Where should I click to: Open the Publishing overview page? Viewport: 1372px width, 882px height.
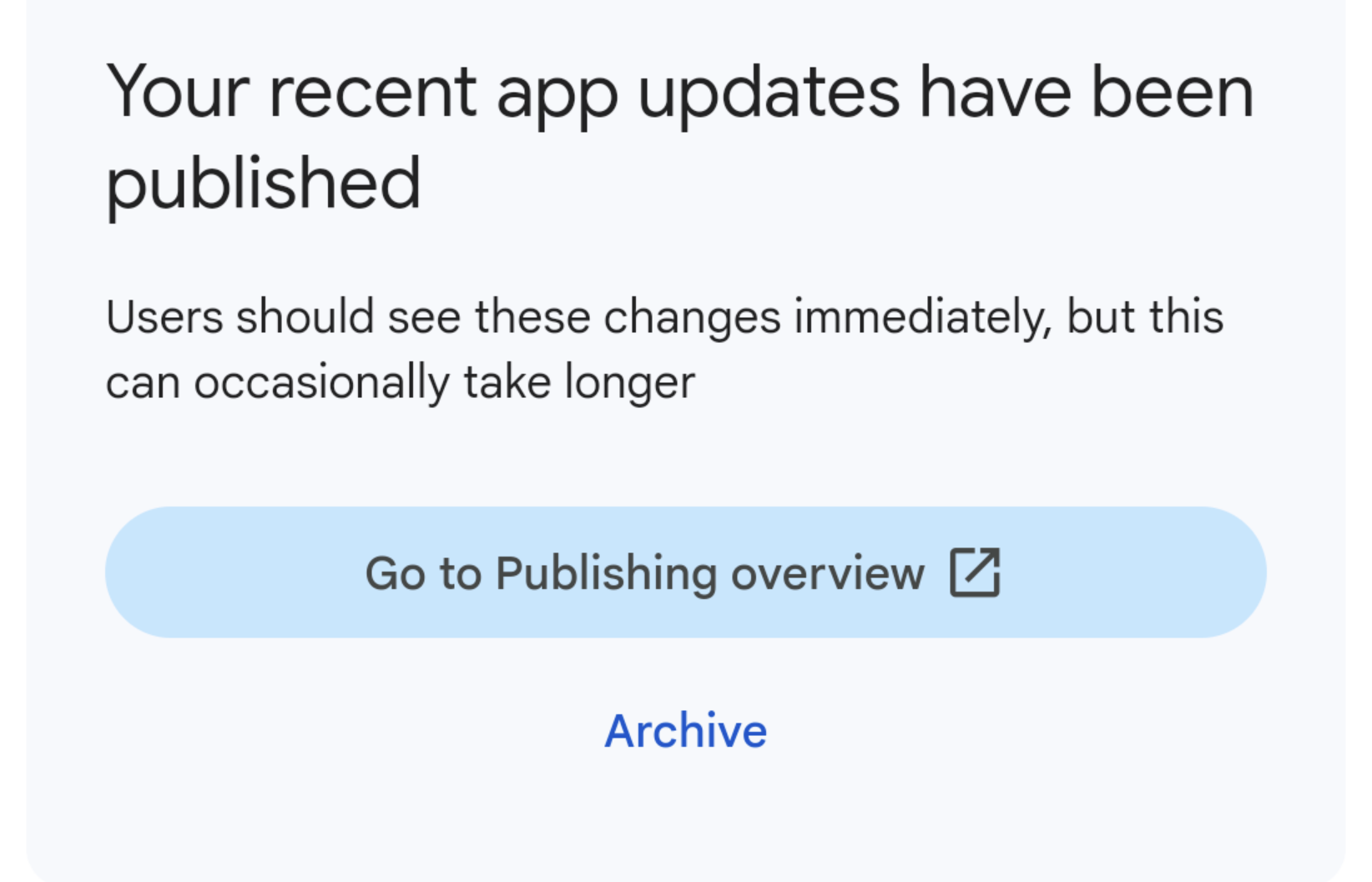point(684,572)
